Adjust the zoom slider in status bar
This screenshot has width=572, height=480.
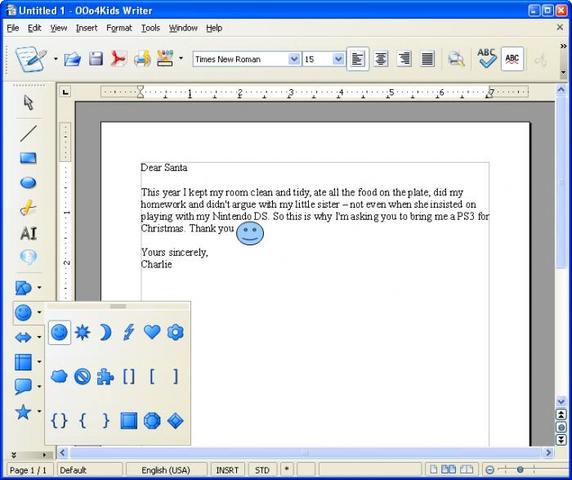coord(520,470)
